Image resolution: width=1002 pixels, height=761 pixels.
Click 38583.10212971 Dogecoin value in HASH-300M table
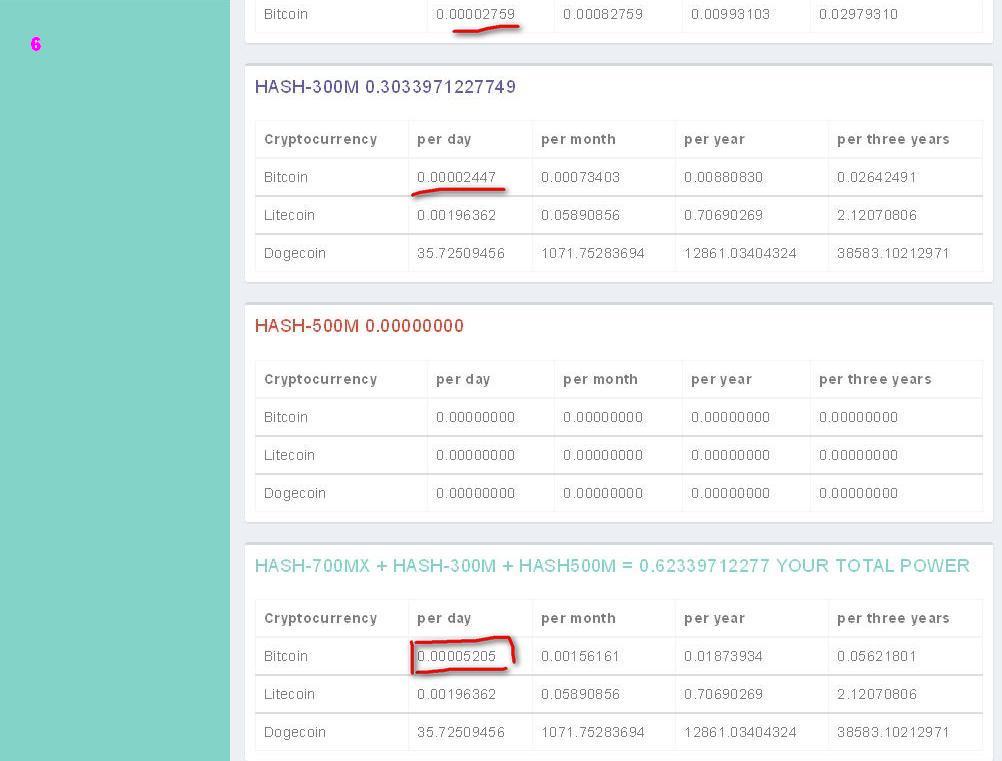click(x=893, y=254)
